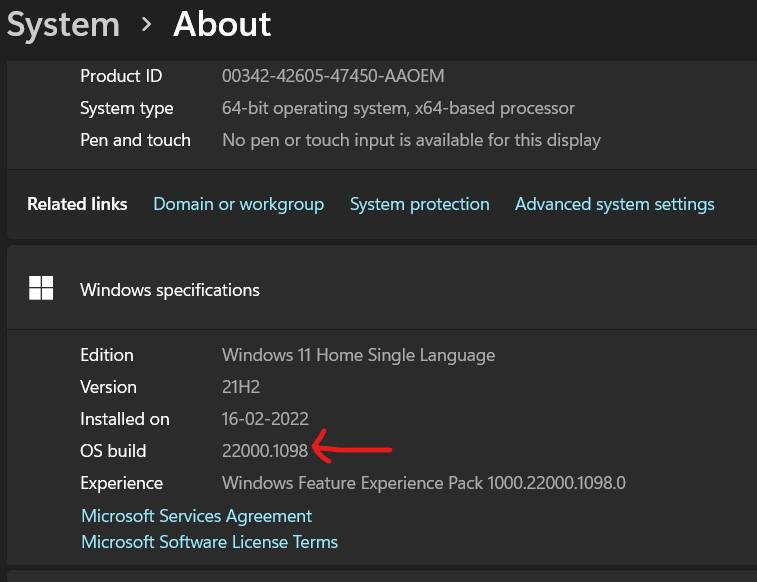Click the Installed on date 16-02-2022

(x=265, y=419)
